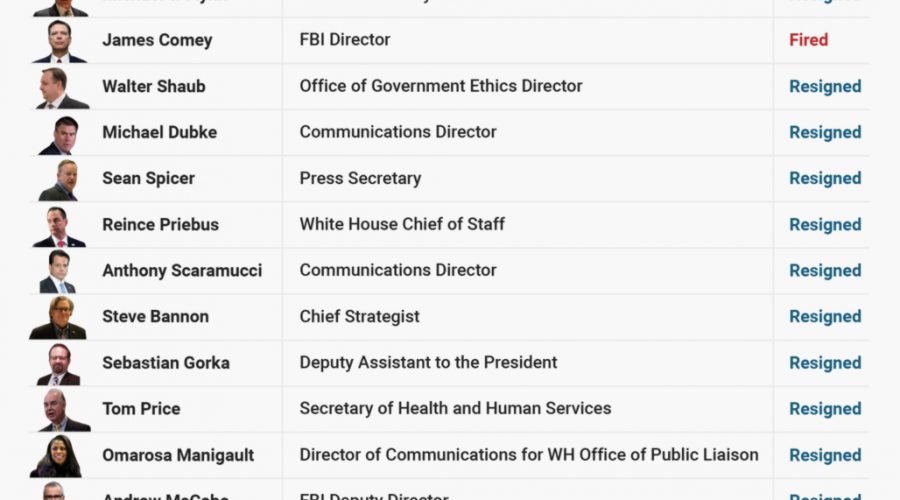Click the "FBI Director" position text
This screenshot has height=500, width=900.
coord(345,40)
